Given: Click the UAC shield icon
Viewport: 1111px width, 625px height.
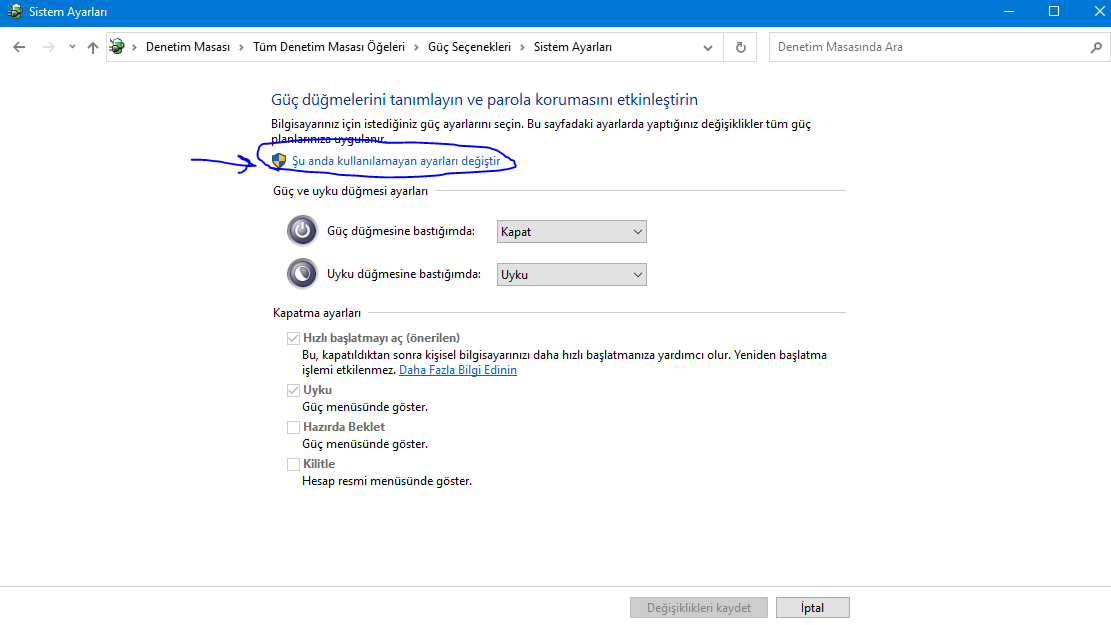Looking at the screenshot, I should [279, 161].
